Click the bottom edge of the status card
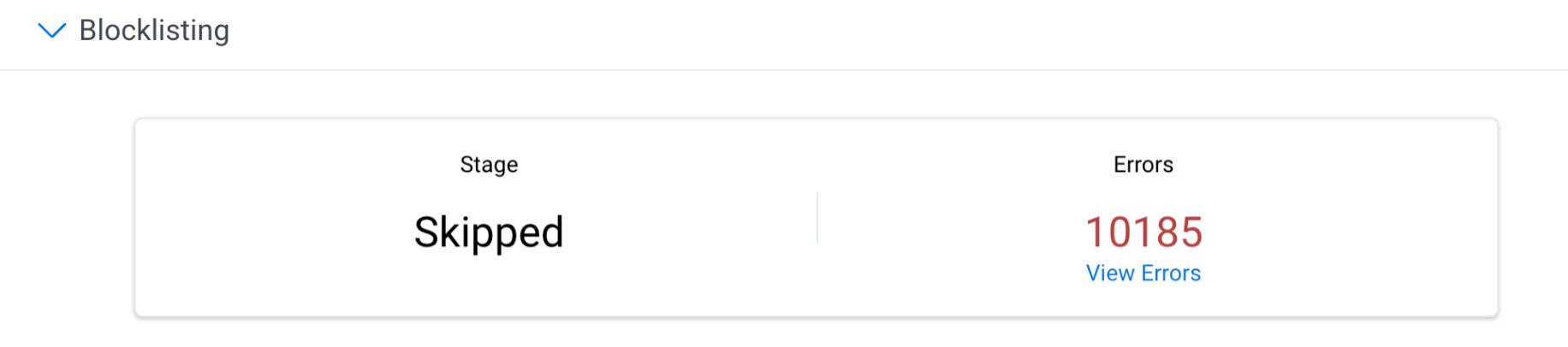Screen dimensions: 1568x347 click(x=817, y=316)
